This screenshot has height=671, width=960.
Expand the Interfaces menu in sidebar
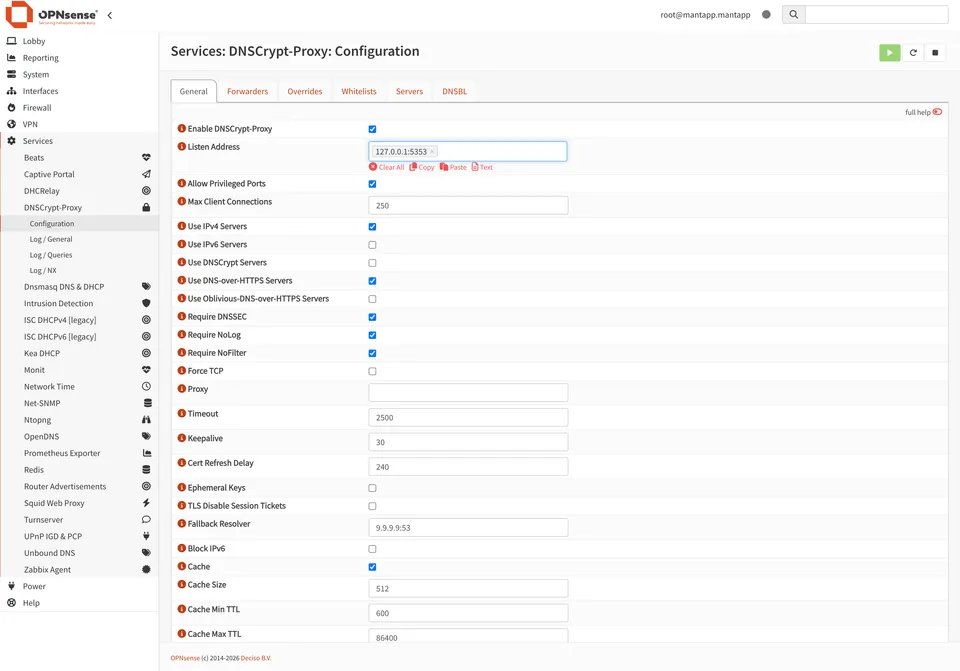pyautogui.click(x=40, y=91)
